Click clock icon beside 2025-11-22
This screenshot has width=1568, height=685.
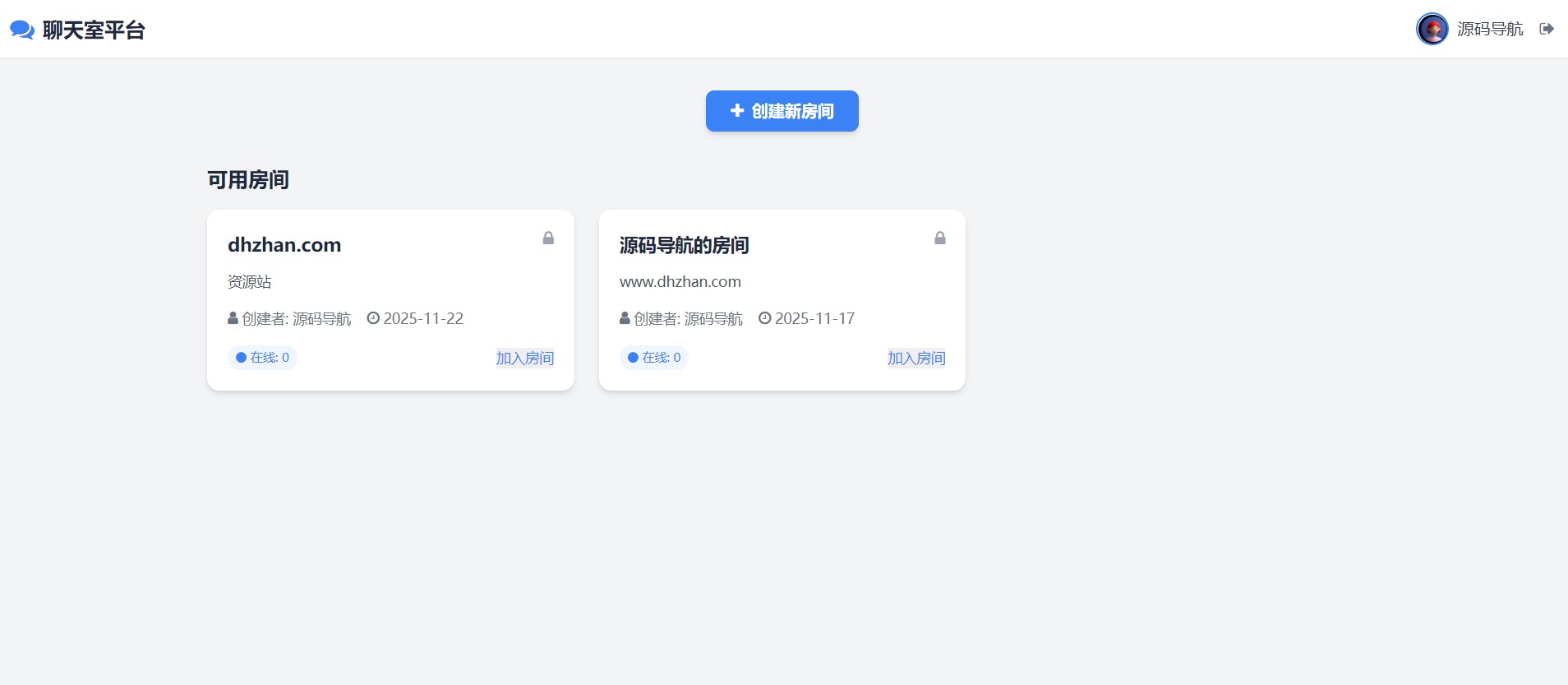[373, 318]
